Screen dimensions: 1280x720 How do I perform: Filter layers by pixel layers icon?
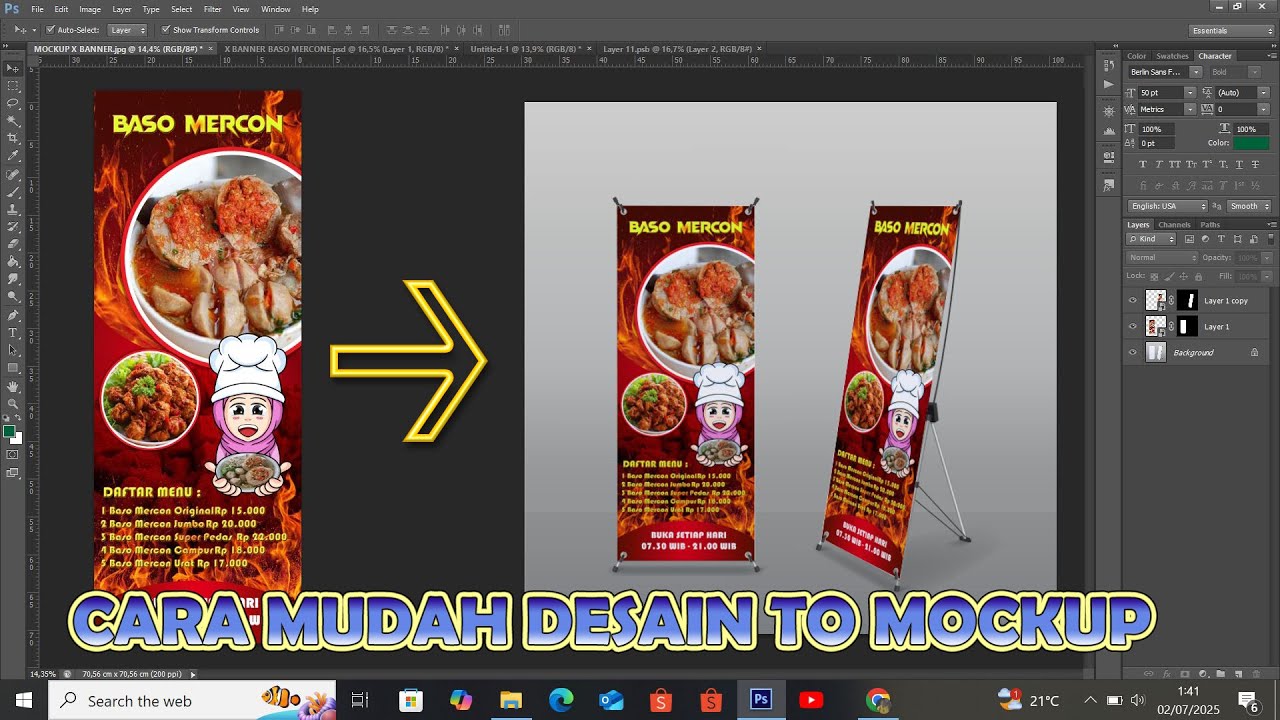1189,239
